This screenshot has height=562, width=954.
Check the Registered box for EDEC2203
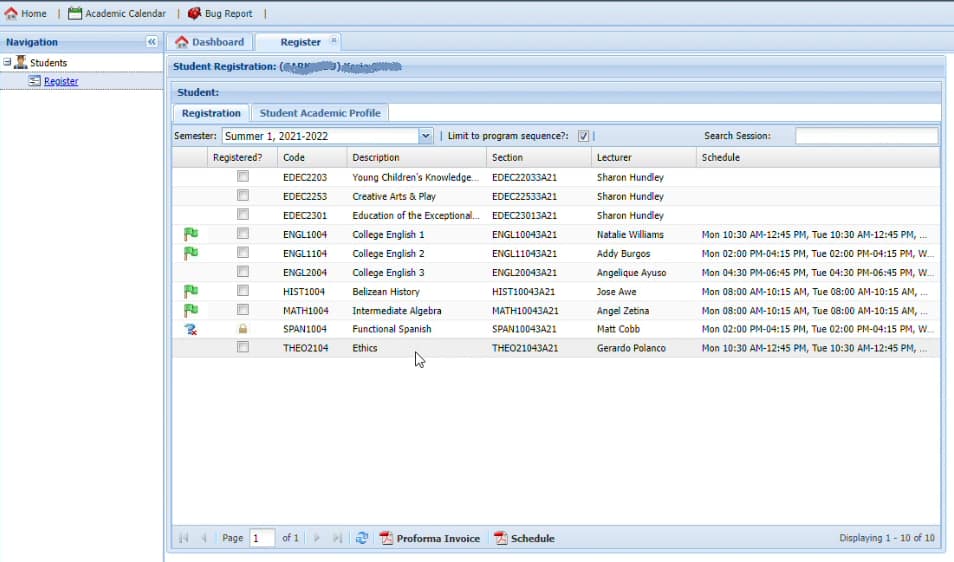coord(243,177)
